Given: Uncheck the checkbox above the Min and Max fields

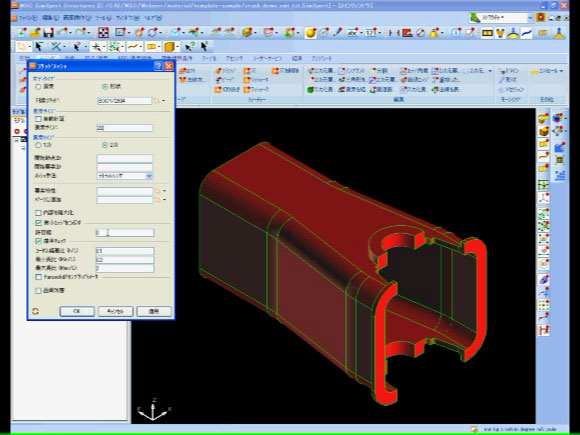Looking at the screenshot, I should click(38, 241).
